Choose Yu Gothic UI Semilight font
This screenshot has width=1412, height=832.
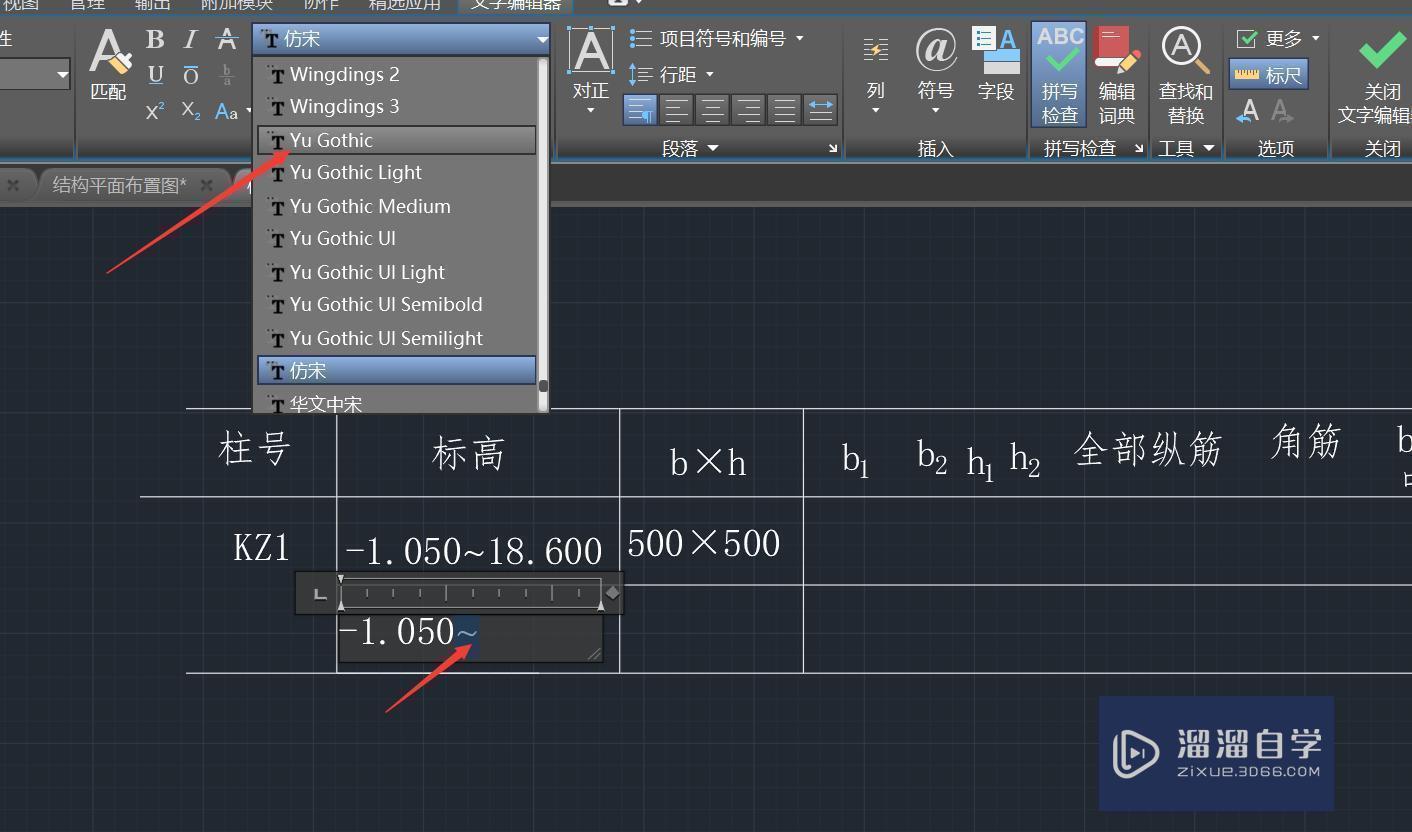pyautogui.click(x=396, y=338)
